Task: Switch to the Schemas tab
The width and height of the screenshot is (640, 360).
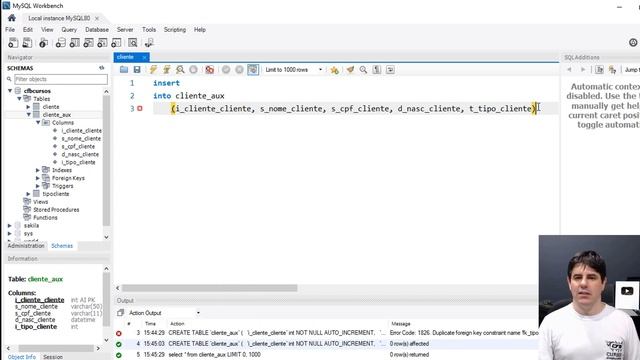Action: click(62, 246)
